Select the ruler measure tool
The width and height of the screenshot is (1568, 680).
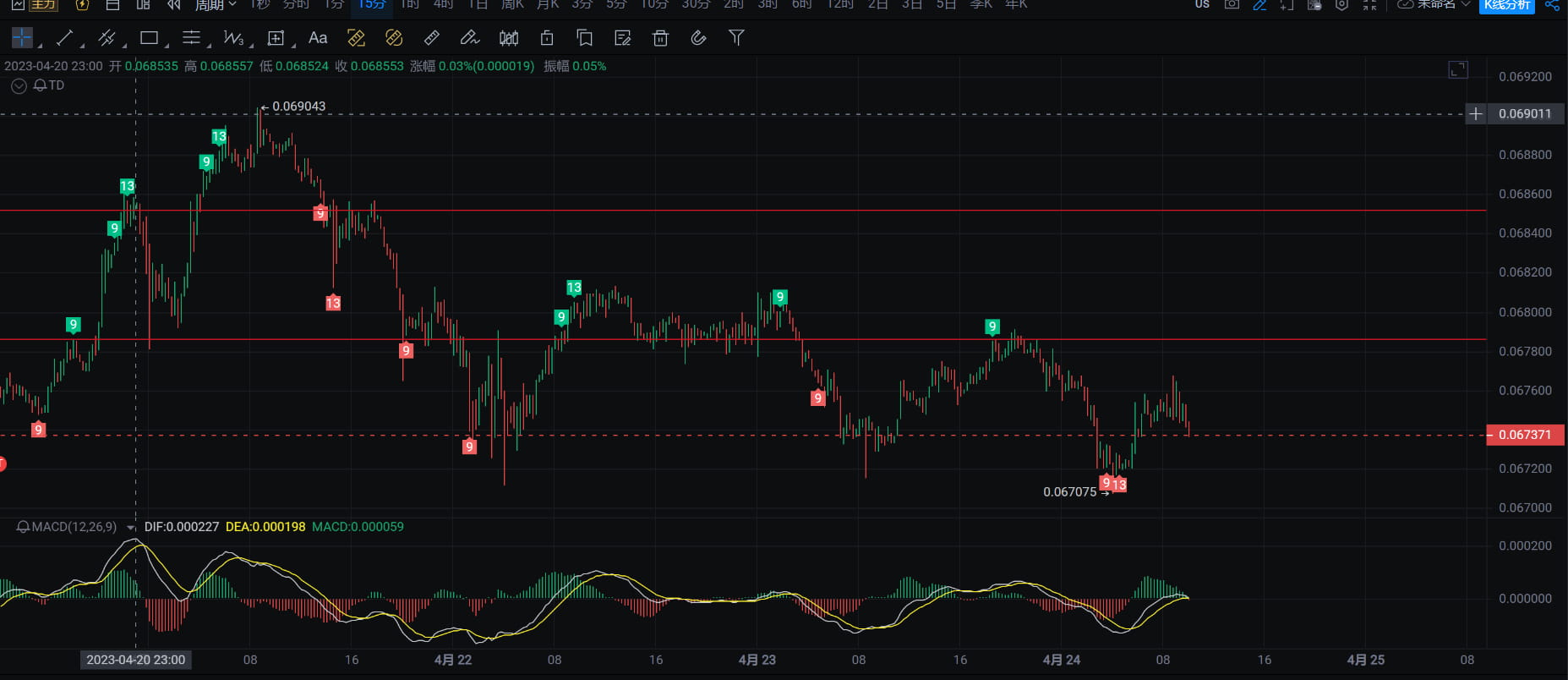click(x=431, y=38)
